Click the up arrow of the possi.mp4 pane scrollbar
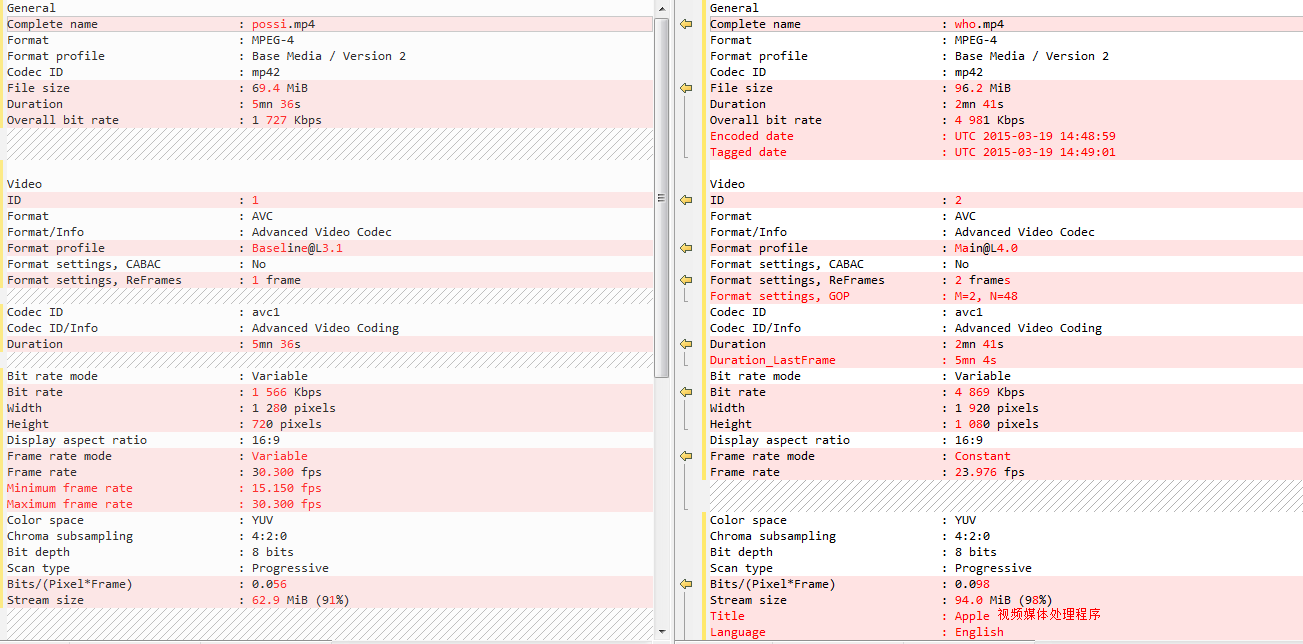The image size is (1303, 644). click(661, 8)
